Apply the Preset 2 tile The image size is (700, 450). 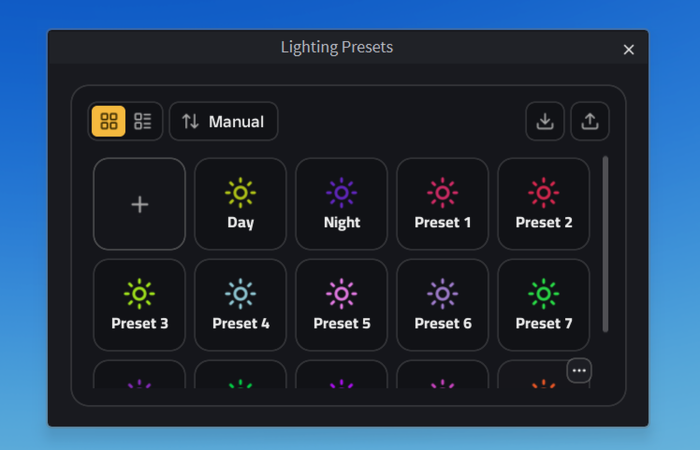(x=544, y=204)
